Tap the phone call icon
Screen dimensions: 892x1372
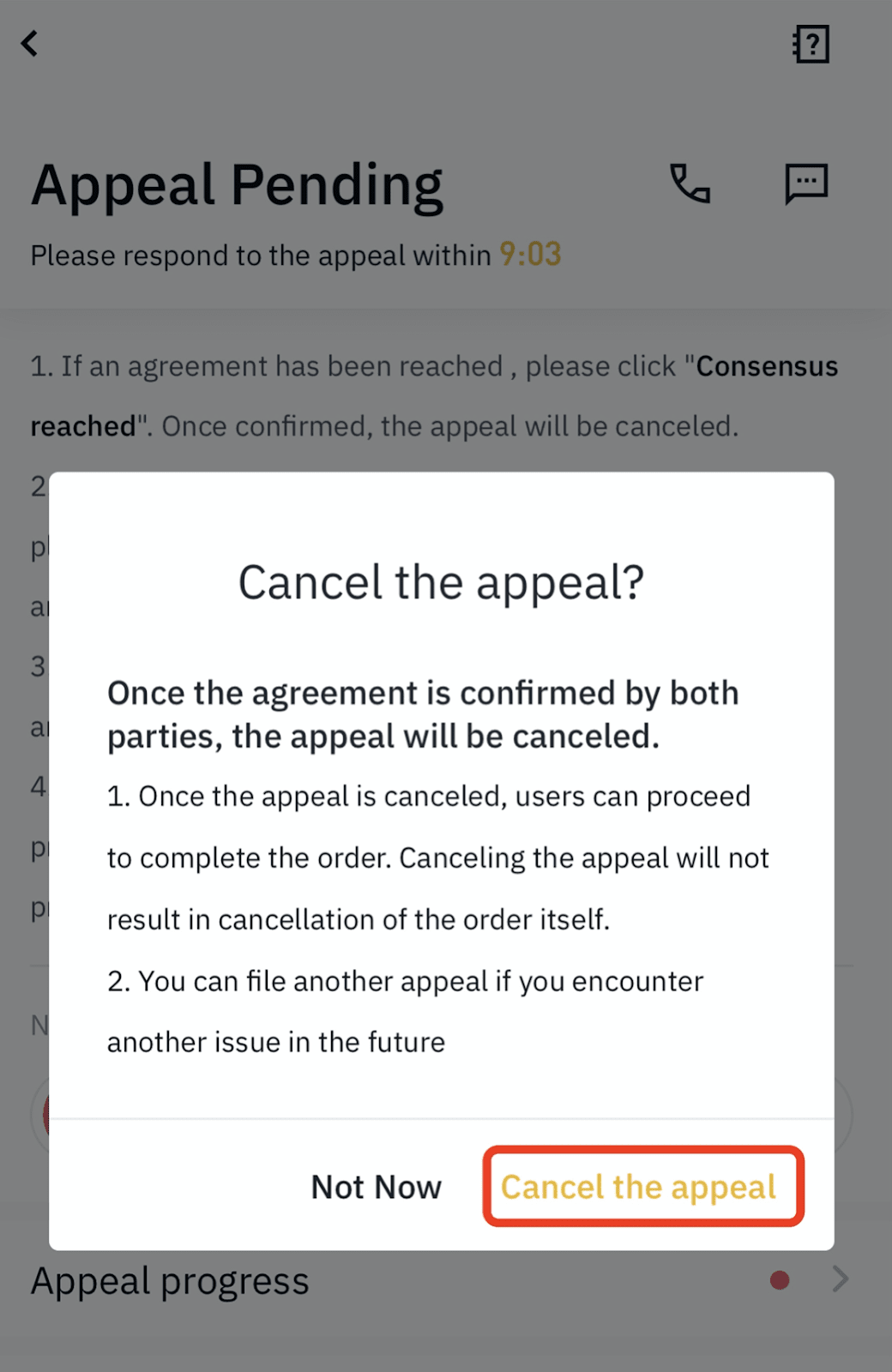690,183
